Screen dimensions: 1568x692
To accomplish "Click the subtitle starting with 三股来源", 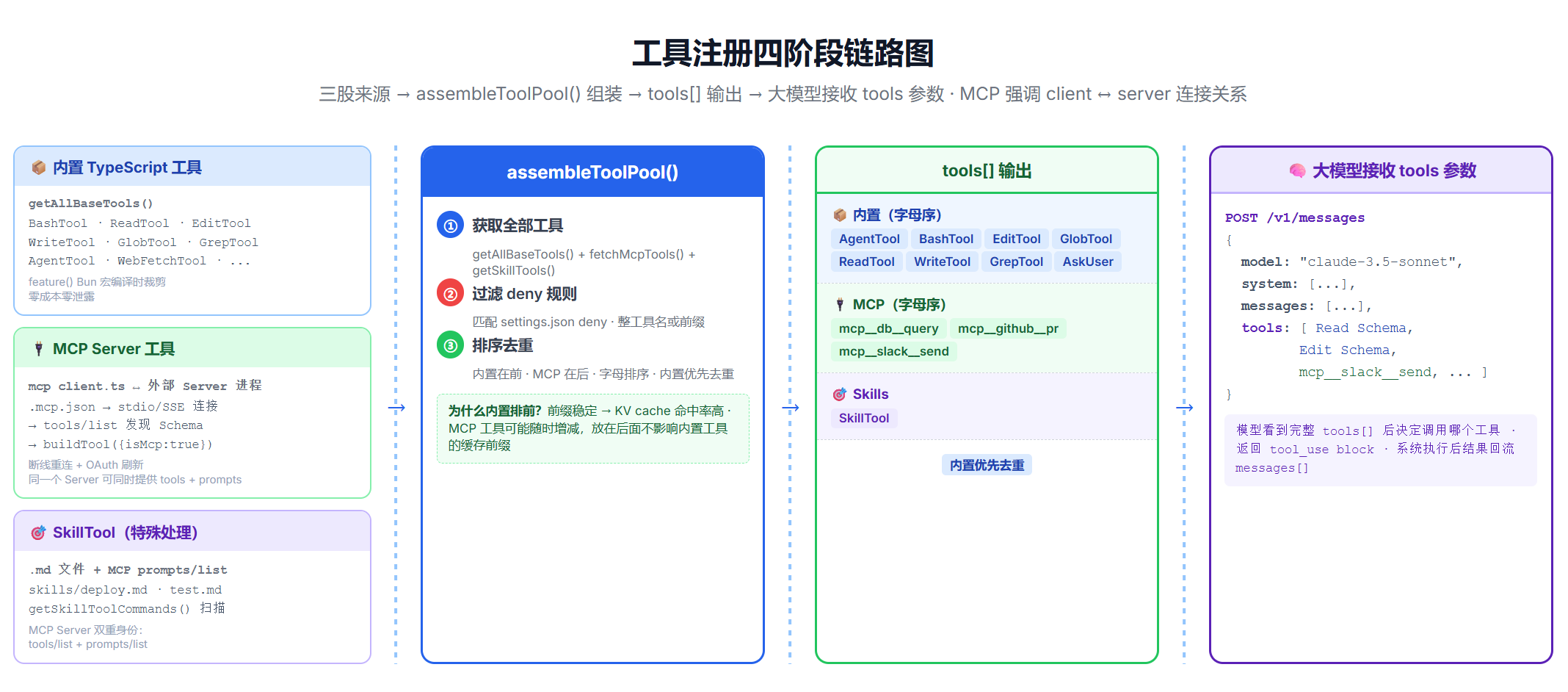I will tap(783, 94).
